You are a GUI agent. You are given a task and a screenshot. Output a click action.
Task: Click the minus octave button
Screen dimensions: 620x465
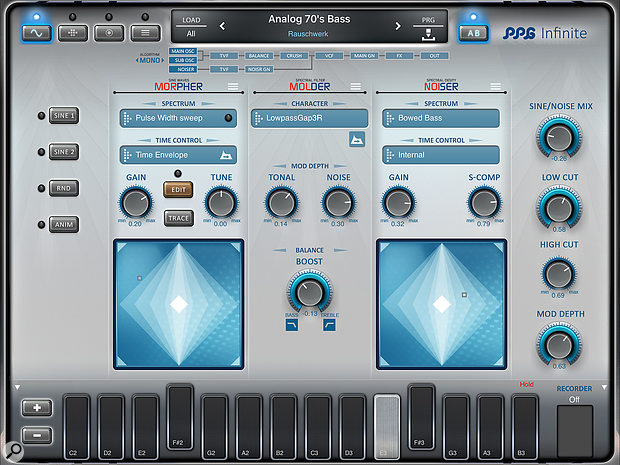point(37,435)
